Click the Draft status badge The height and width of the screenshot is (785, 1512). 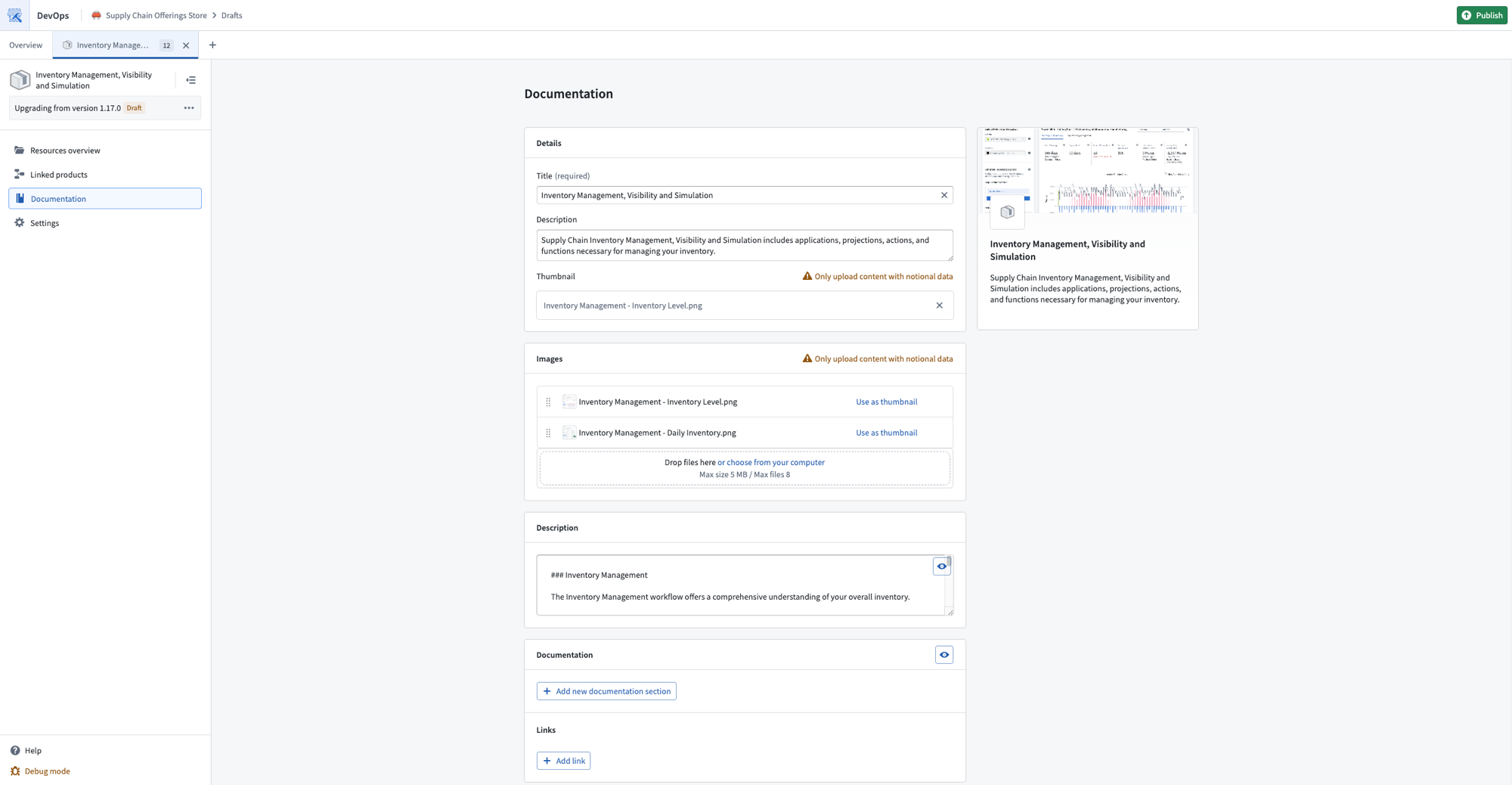point(134,108)
